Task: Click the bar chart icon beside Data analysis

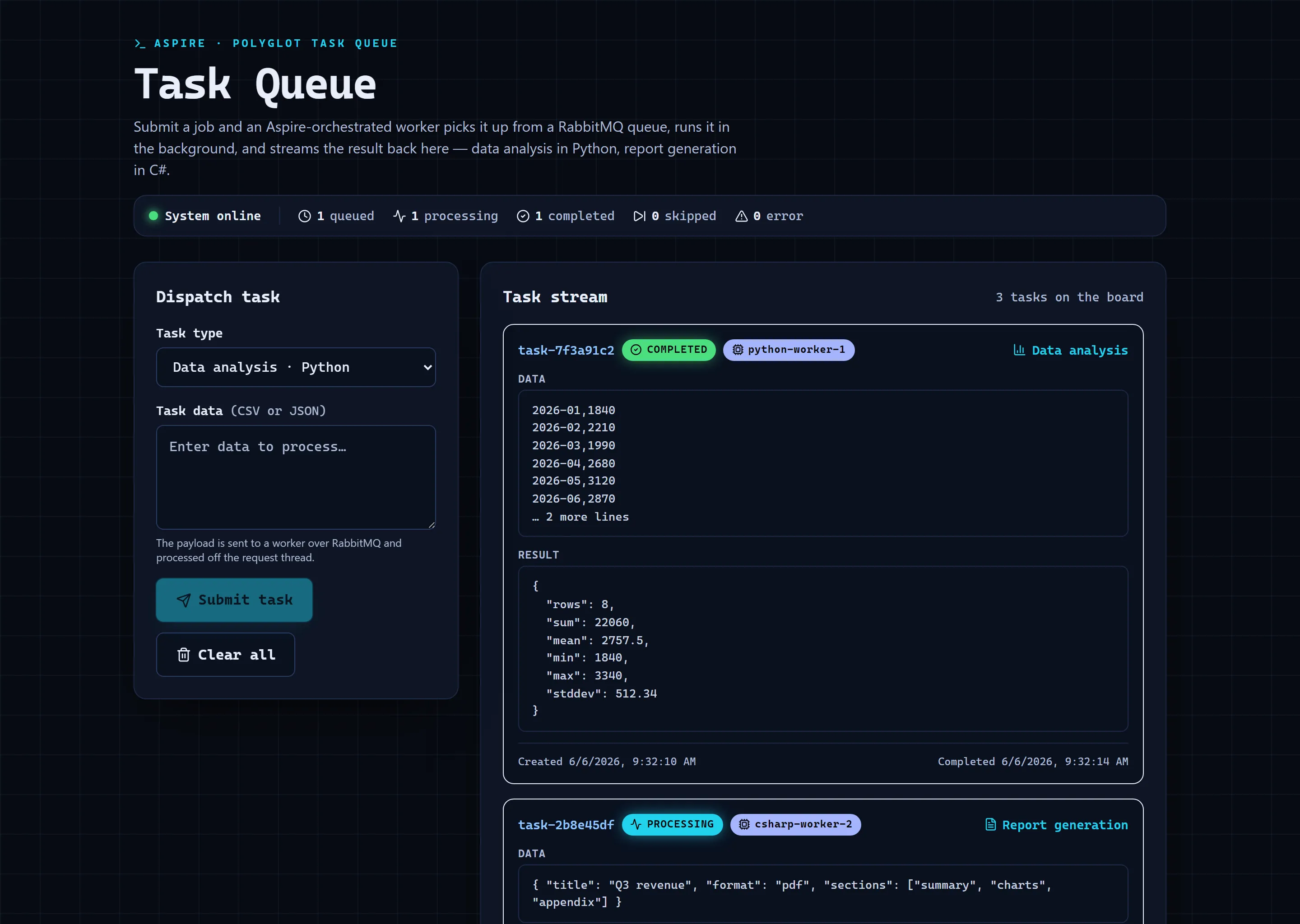Action: (1019, 350)
